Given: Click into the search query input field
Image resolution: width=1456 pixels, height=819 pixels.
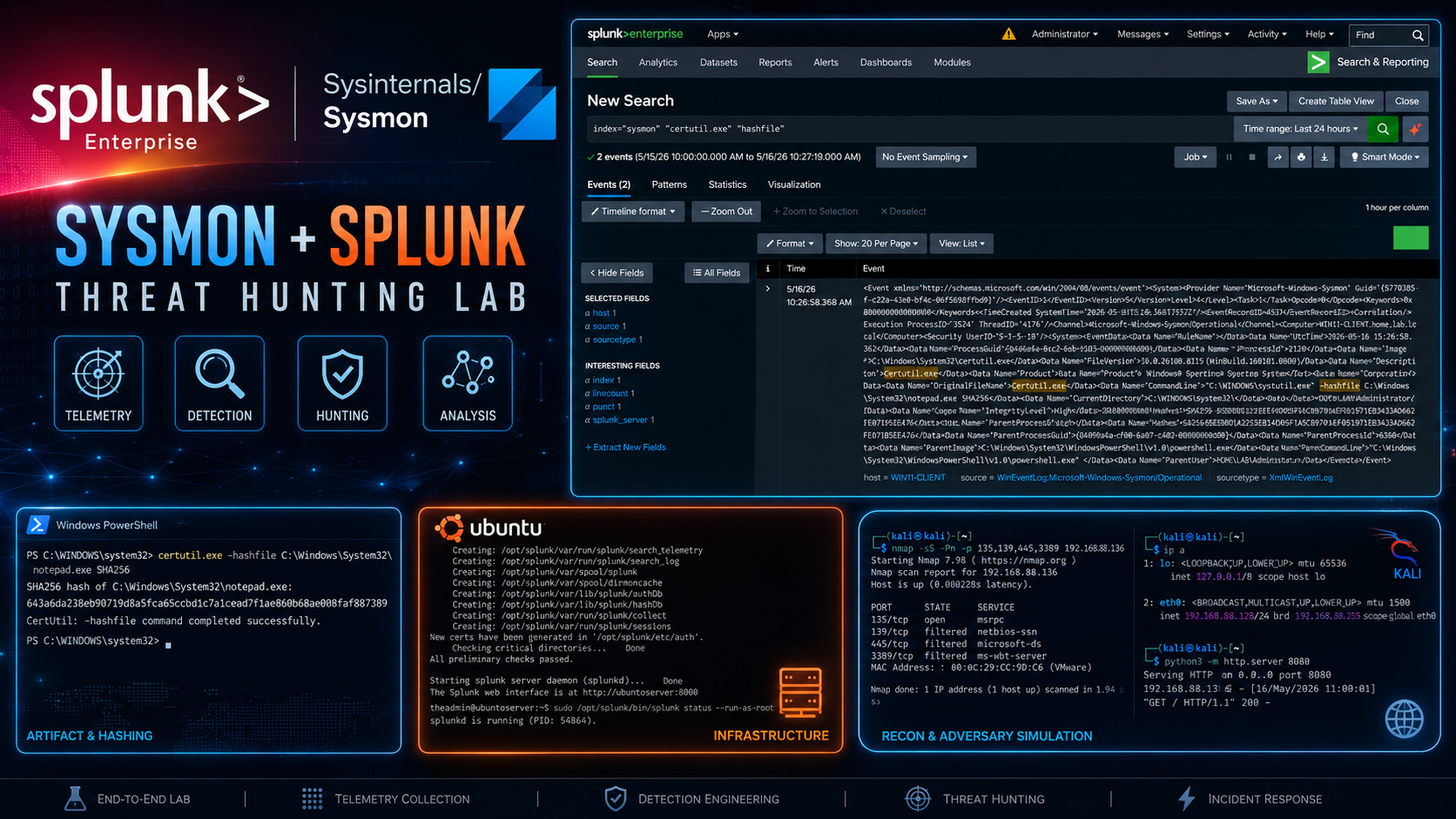Looking at the screenshot, I should (x=908, y=129).
